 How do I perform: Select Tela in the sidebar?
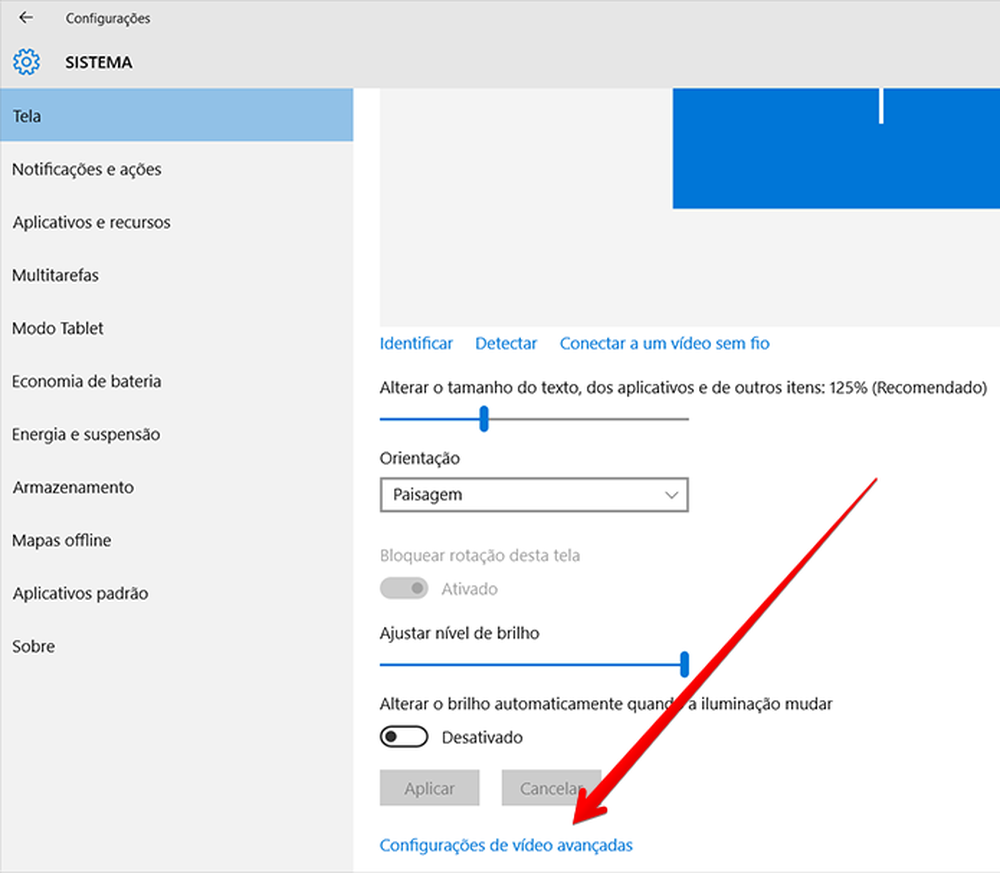[x=26, y=115]
